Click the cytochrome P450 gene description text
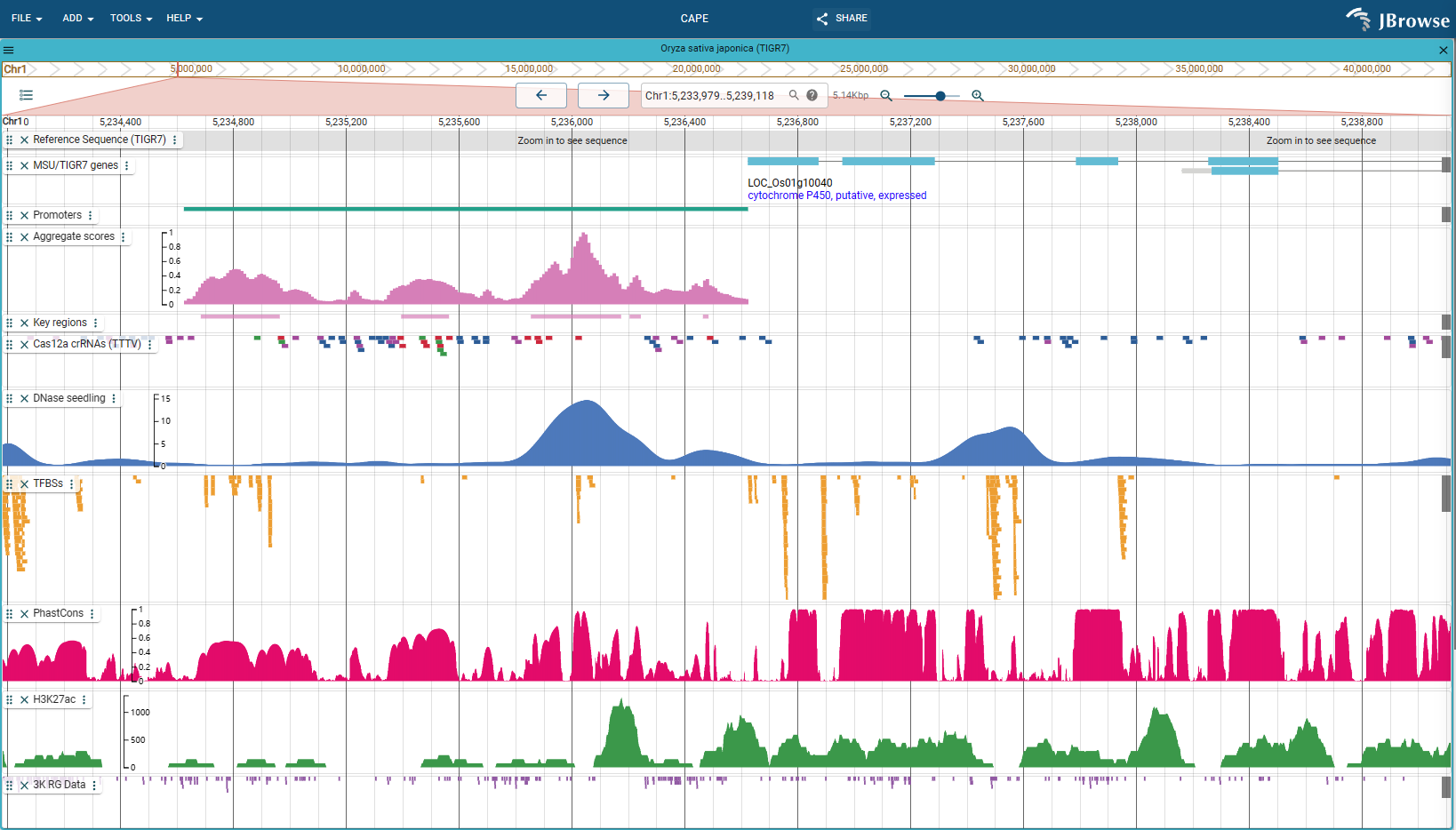 coord(837,196)
